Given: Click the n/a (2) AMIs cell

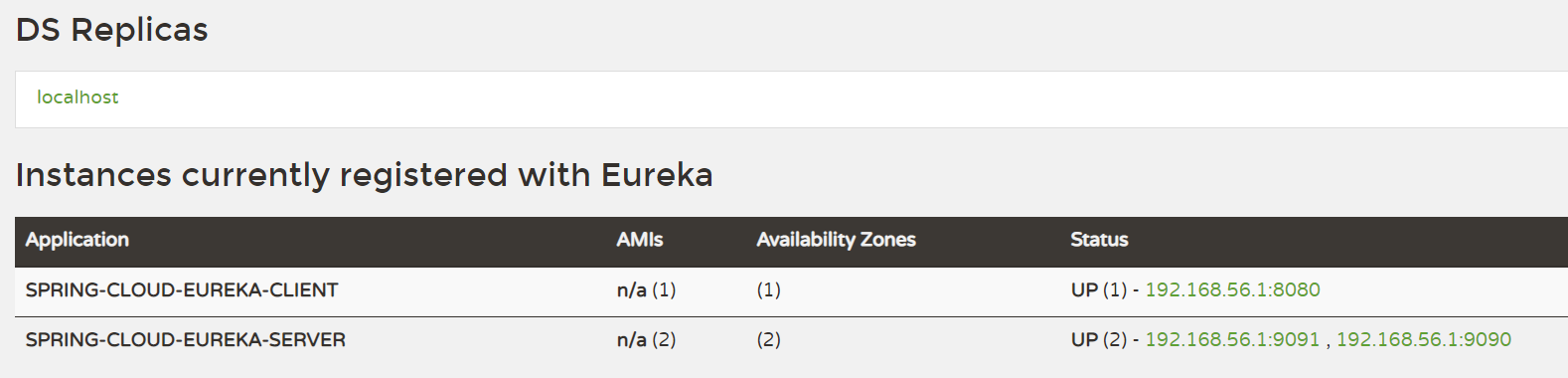Looking at the screenshot, I should point(646,339).
